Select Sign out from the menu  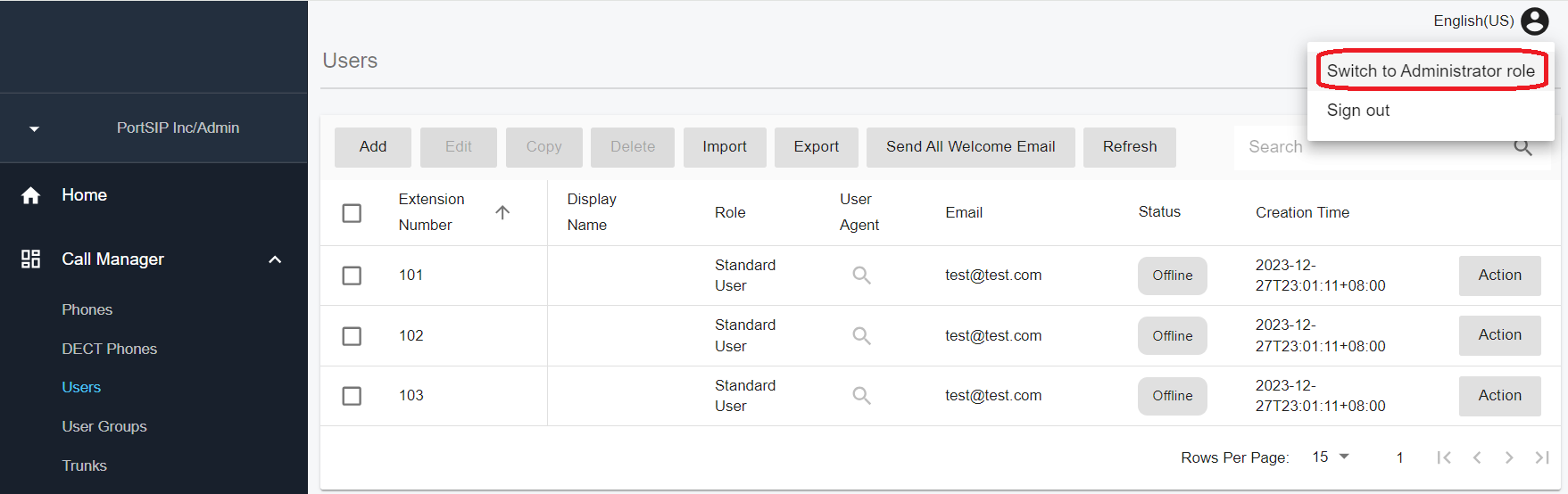(x=1357, y=111)
